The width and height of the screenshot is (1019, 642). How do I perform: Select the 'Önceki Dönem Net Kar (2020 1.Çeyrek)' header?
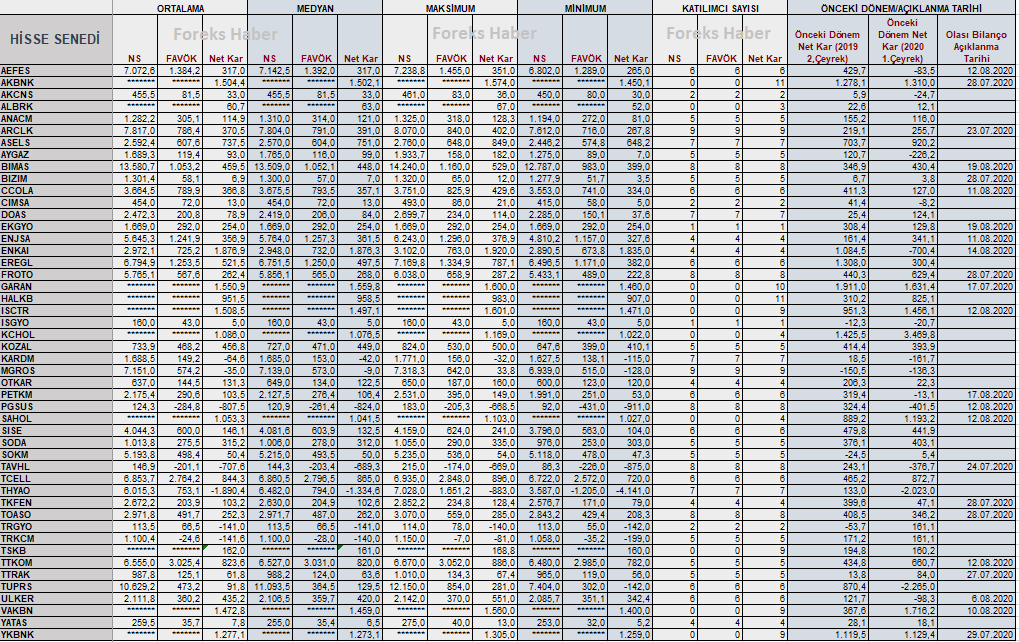[x=903, y=40]
